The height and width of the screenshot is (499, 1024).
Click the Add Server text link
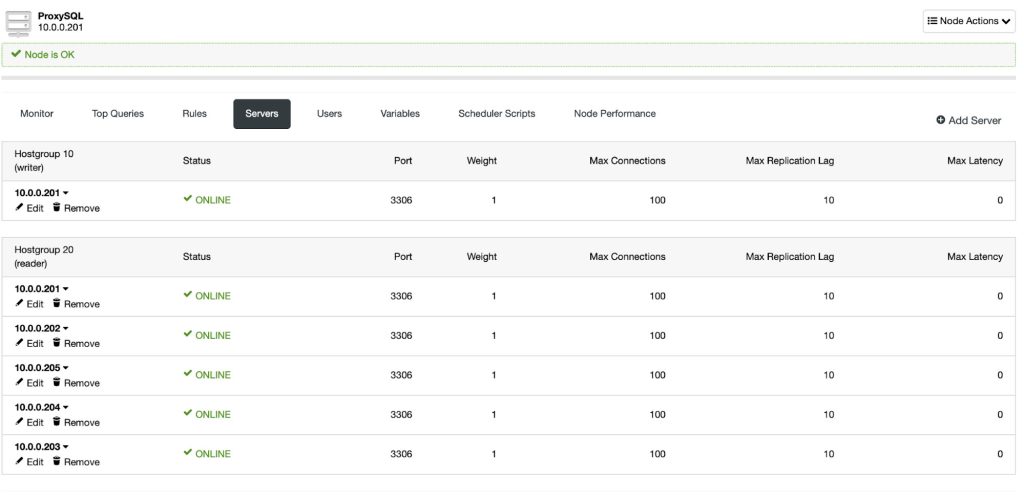(x=974, y=120)
